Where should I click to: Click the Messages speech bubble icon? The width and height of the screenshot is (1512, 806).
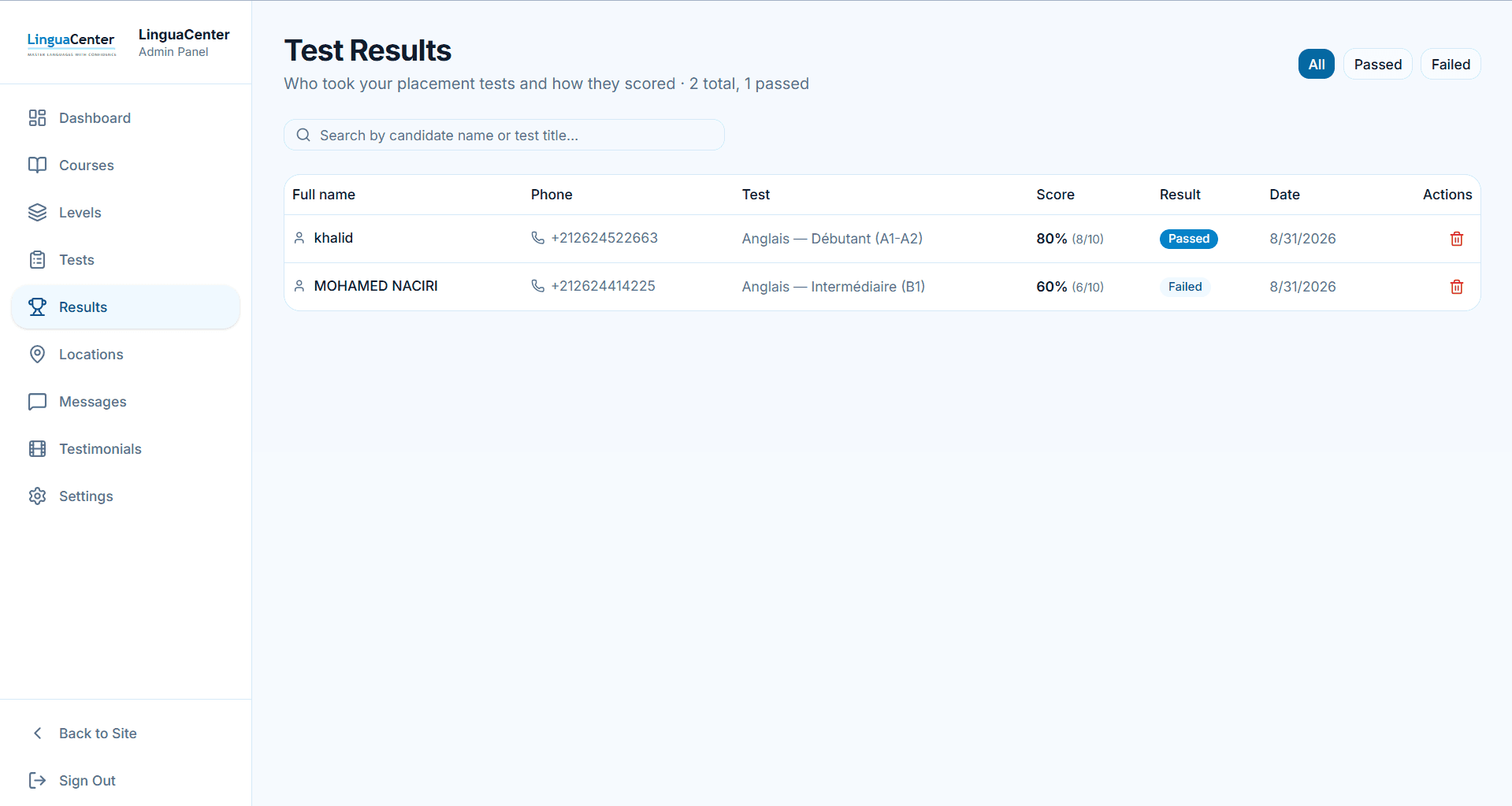37,402
